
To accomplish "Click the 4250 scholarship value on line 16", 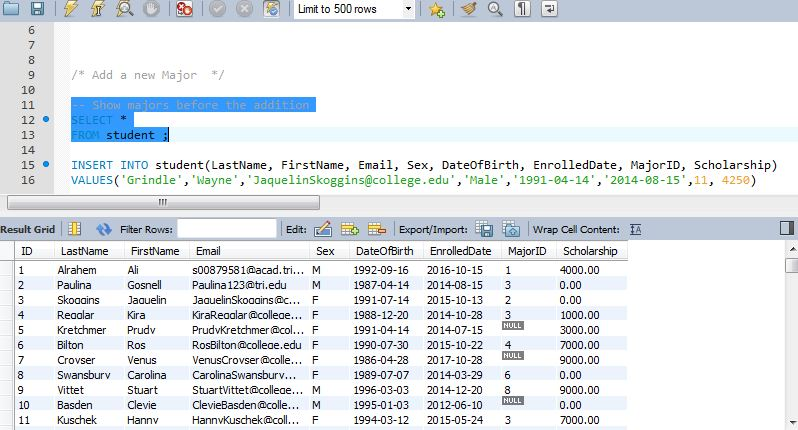I will (x=735, y=180).
